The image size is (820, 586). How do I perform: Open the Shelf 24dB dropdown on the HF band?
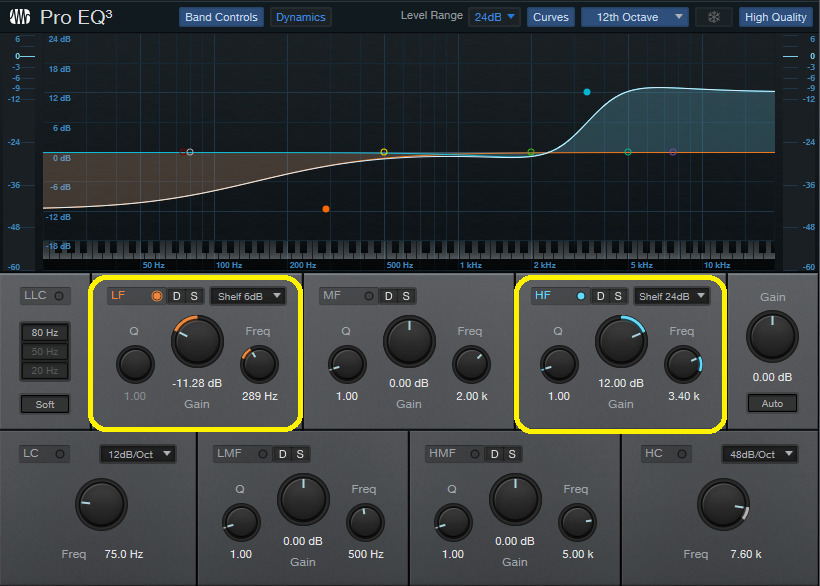(671, 295)
